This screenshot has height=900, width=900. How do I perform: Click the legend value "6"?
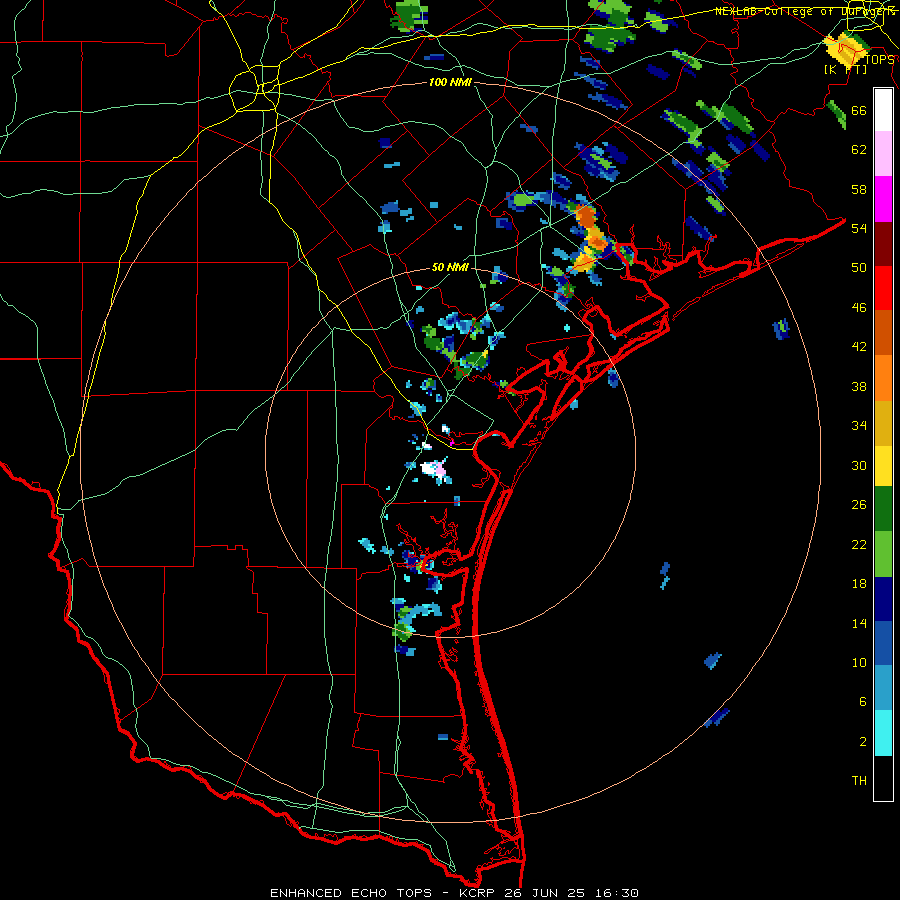point(863,702)
